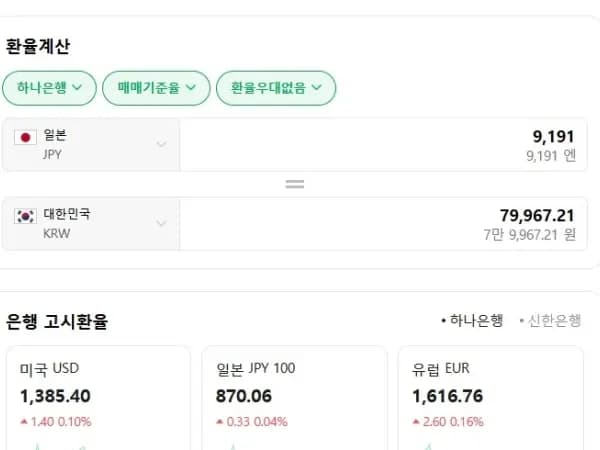Expand the 대한민국 KRW currency selector
The image size is (600, 450).
pyautogui.click(x=91, y=224)
